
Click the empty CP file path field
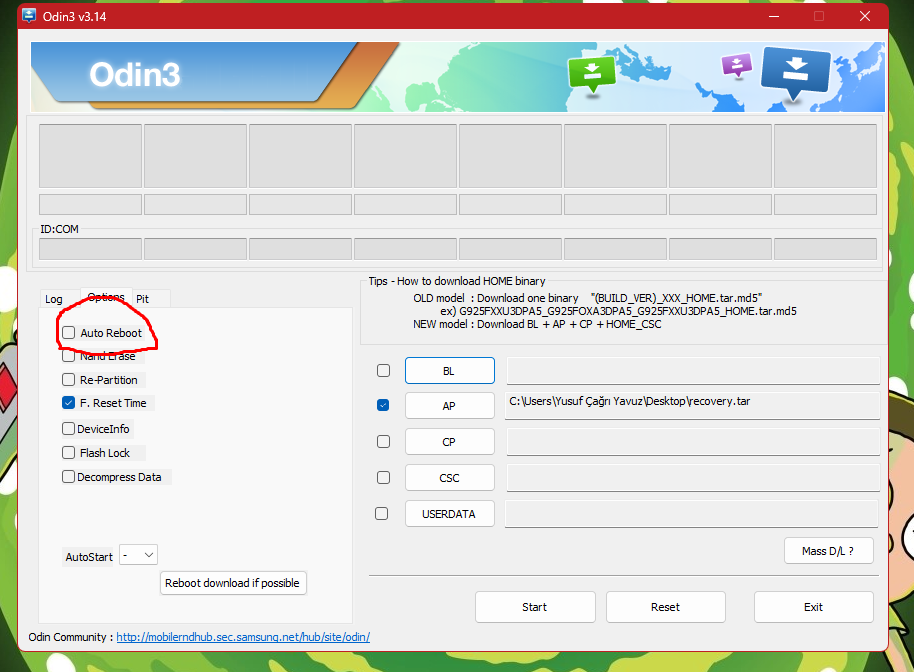click(693, 442)
